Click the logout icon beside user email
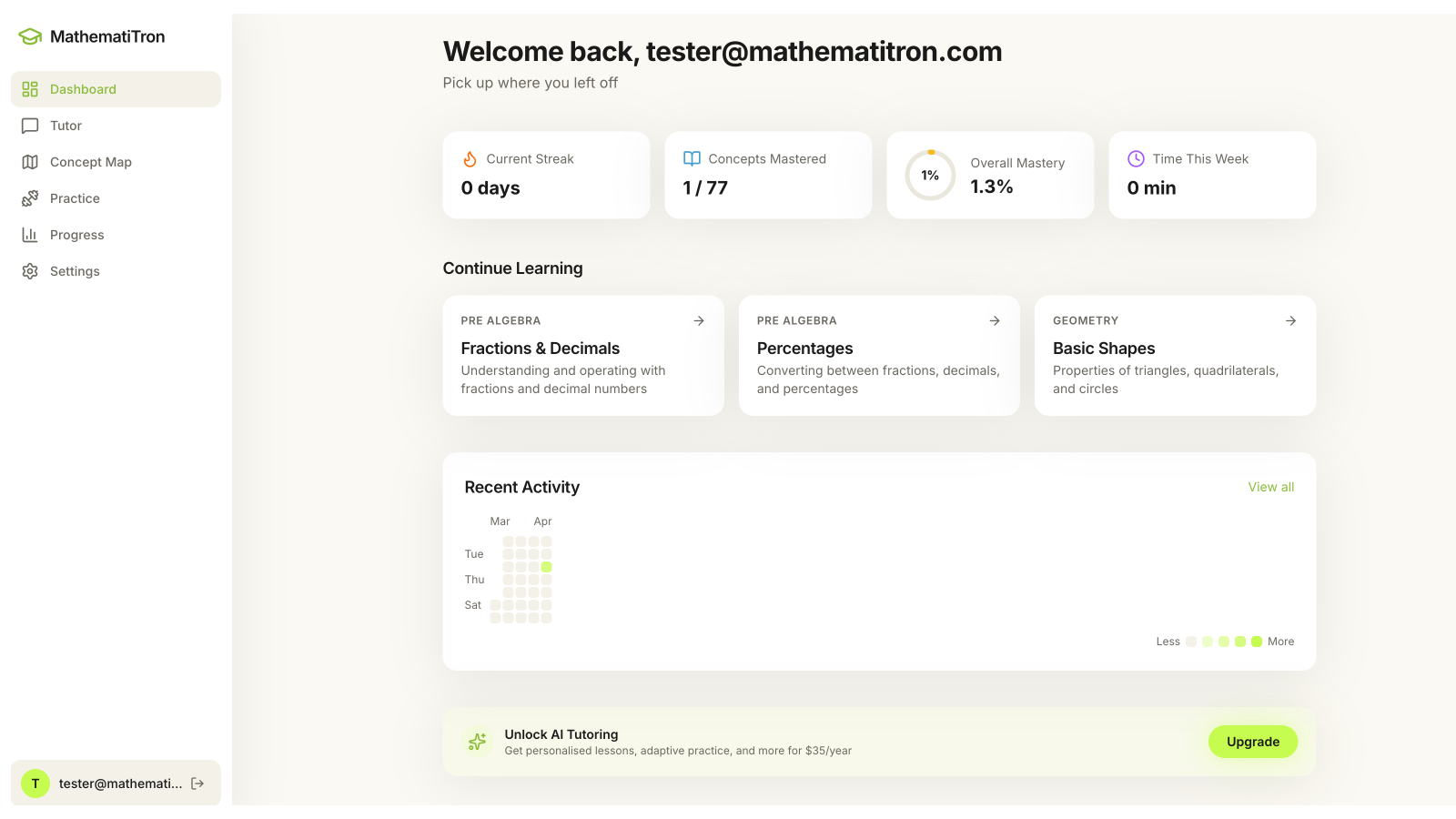Screen dimensions: 1456x819 pyautogui.click(x=197, y=784)
